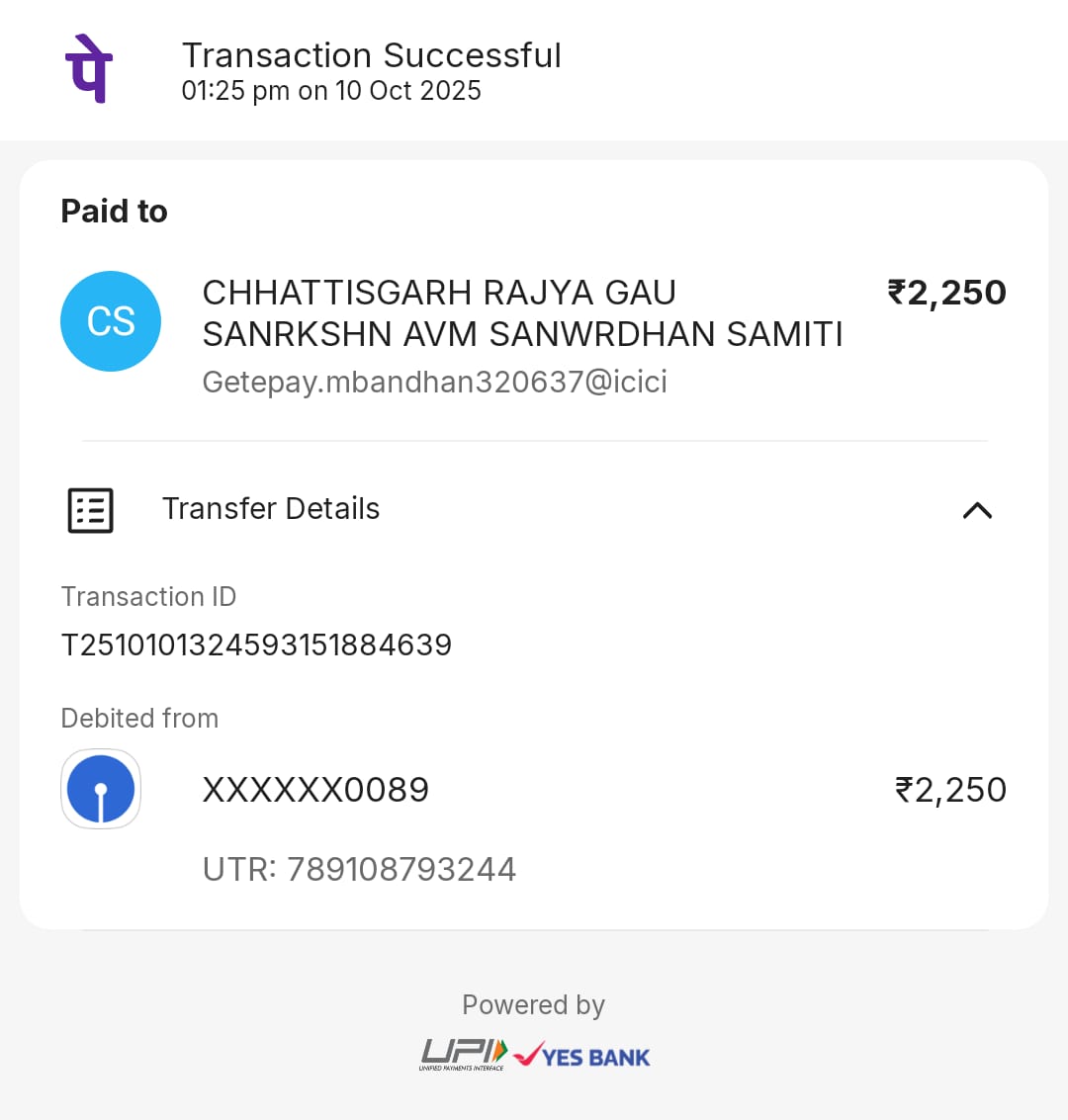Click the Paid to heading
This screenshot has height=1120, width=1068.
115,212
